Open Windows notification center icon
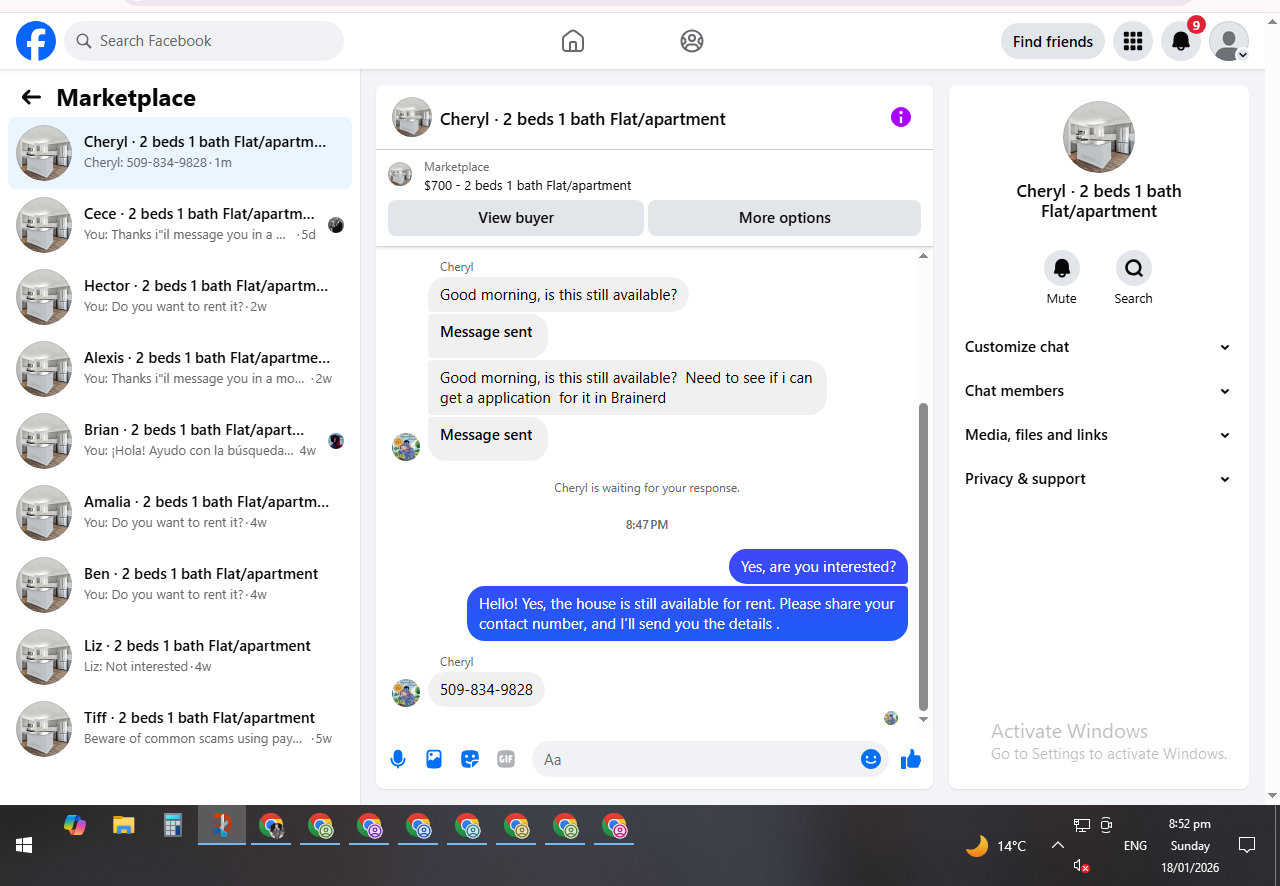 (1246, 845)
